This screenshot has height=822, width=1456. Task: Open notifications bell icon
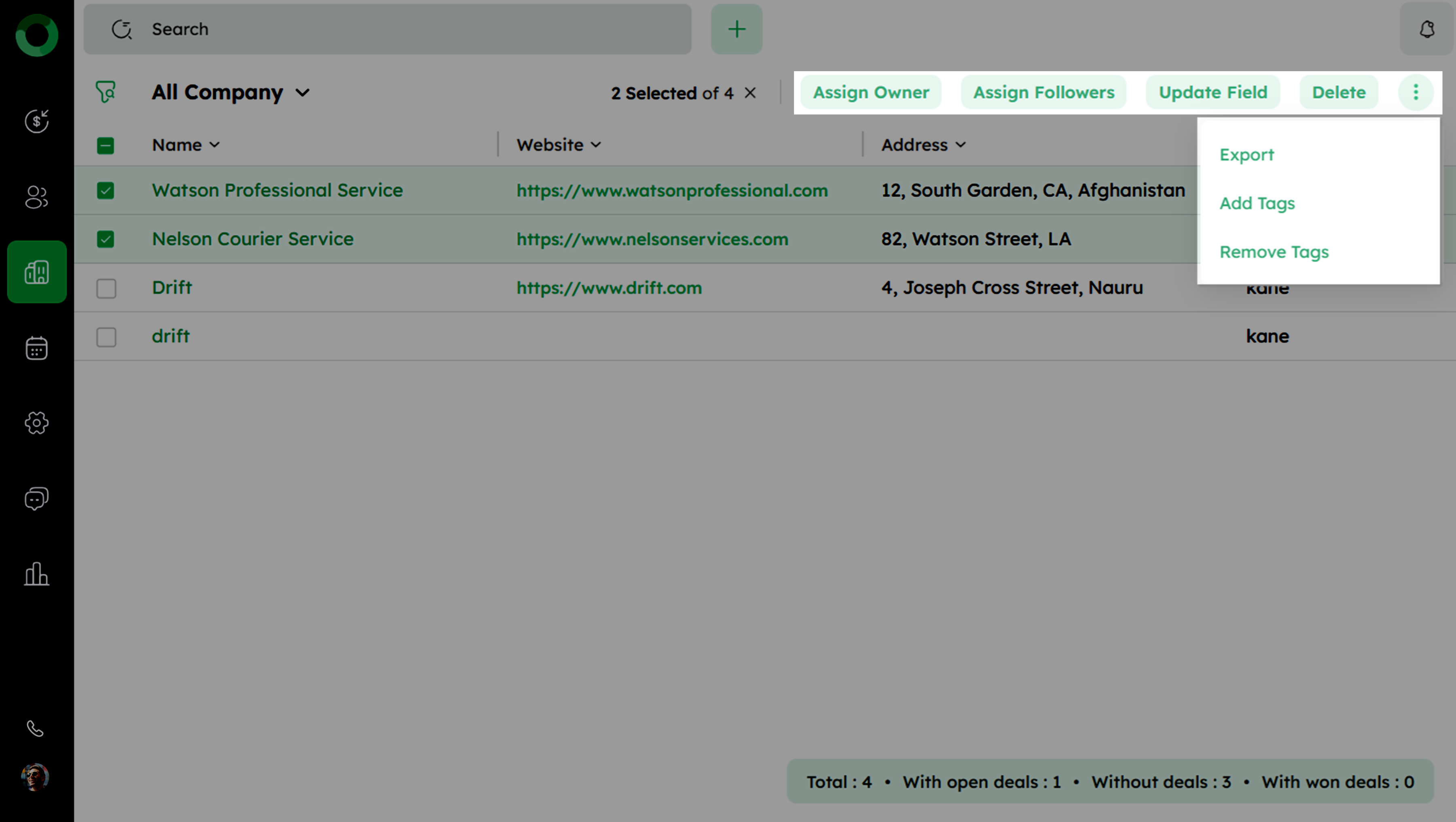point(1426,30)
